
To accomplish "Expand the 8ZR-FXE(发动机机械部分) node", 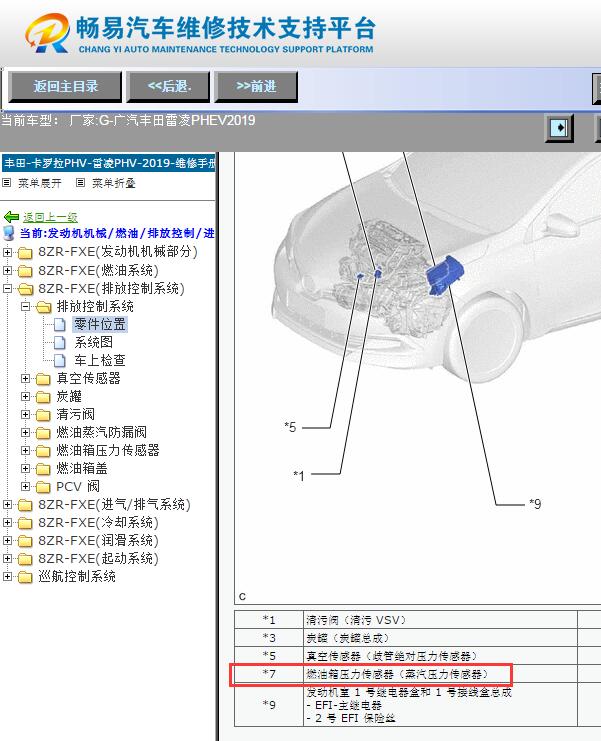I will (x=7, y=252).
